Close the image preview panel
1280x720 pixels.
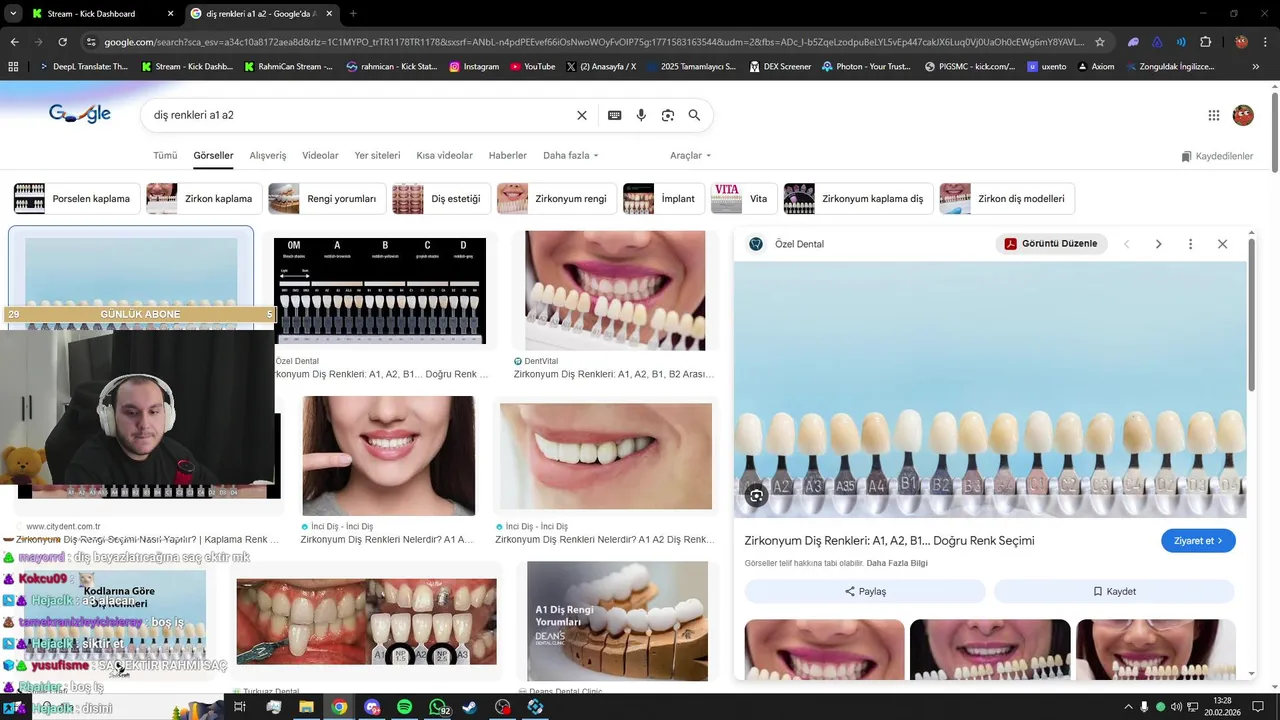point(1222,244)
